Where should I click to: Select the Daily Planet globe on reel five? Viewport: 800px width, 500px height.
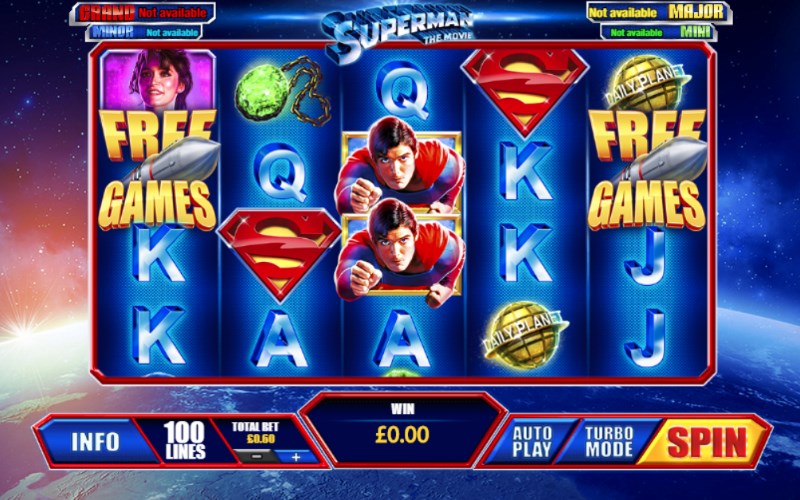pos(648,83)
